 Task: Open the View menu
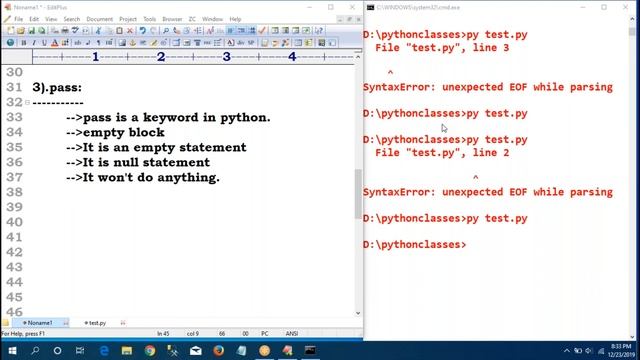coord(51,19)
